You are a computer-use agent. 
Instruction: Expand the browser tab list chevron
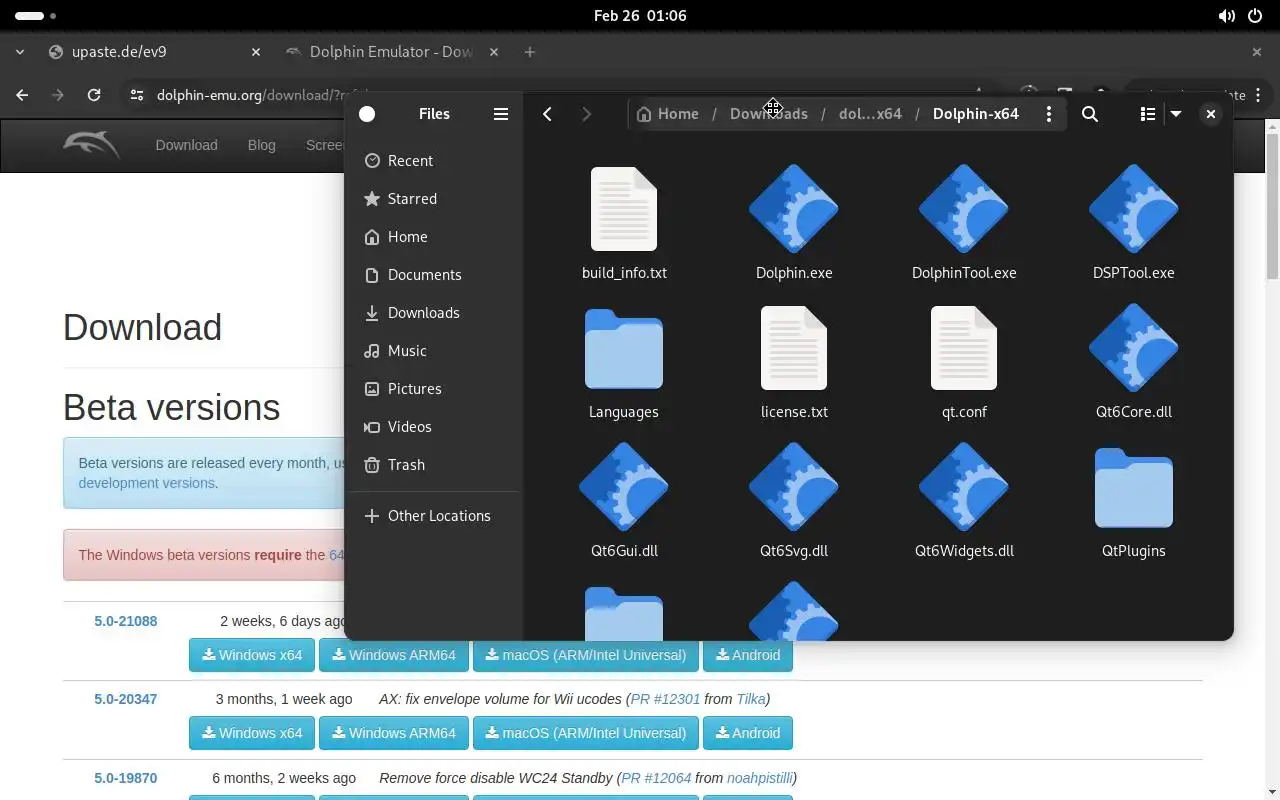[19, 52]
